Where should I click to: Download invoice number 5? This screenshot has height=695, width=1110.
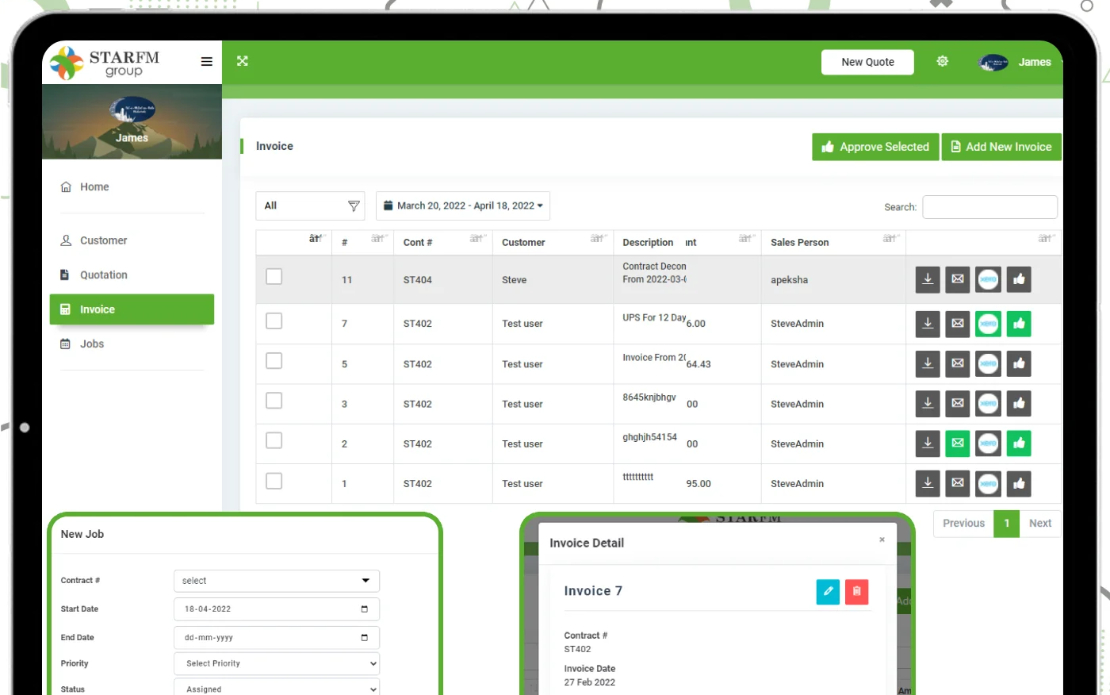927,364
